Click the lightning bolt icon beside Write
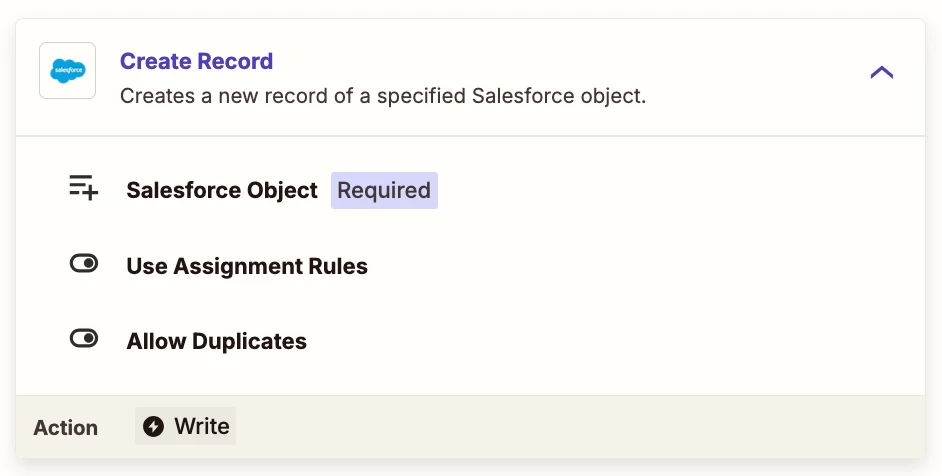The width and height of the screenshot is (942, 476). tap(153, 426)
